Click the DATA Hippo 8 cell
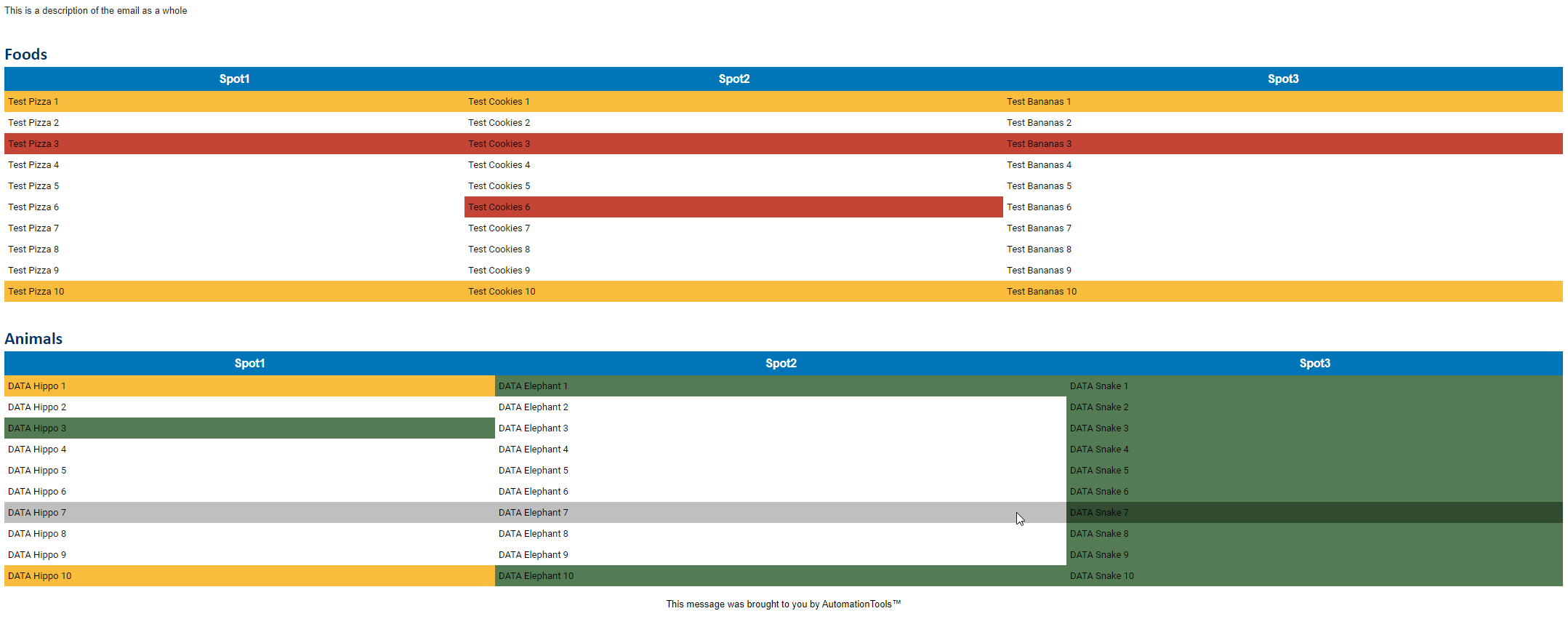Image resolution: width=1568 pixels, height=619 pixels. pos(249,534)
